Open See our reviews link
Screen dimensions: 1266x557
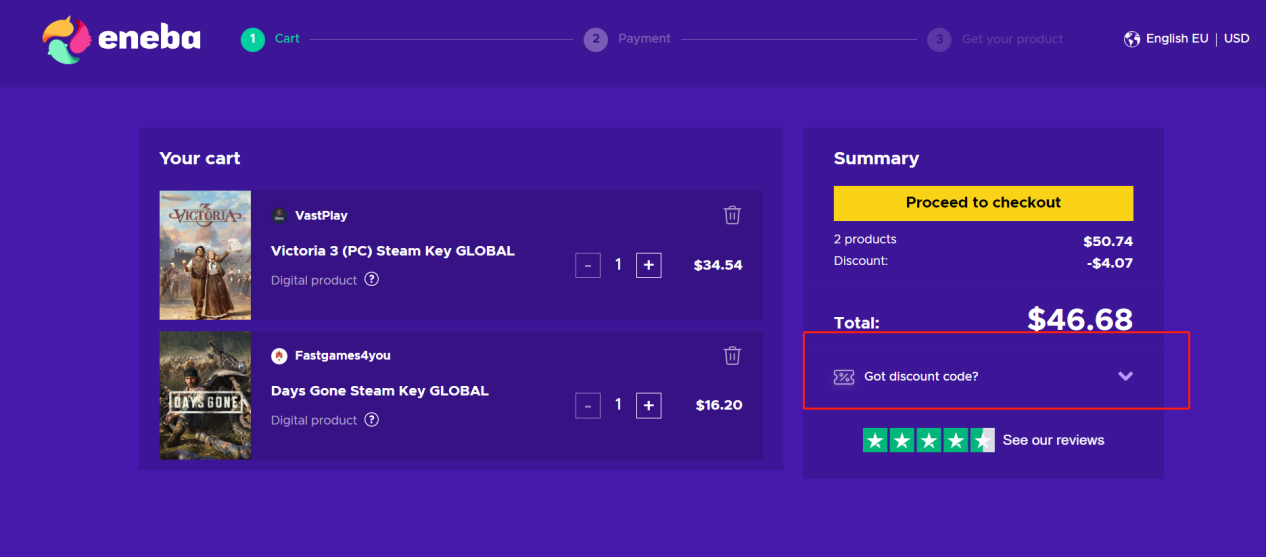click(x=1054, y=440)
